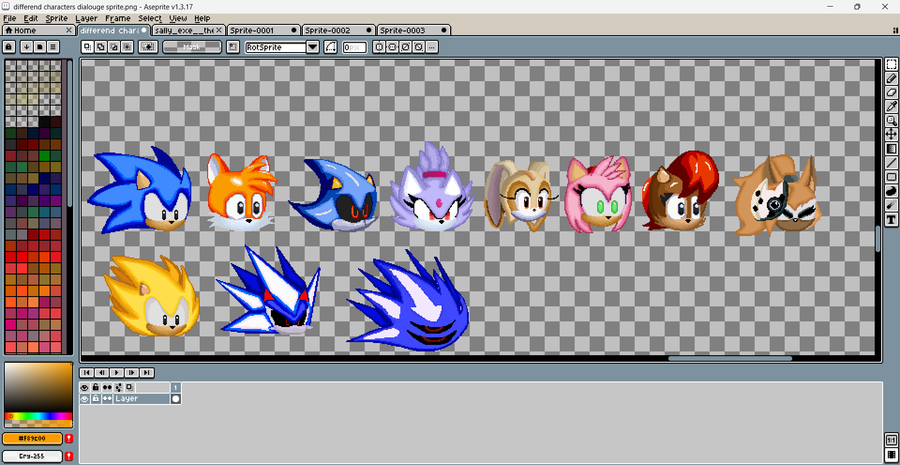
Task: Toggle lock for all layers in header
Action: pyautogui.click(x=96, y=388)
